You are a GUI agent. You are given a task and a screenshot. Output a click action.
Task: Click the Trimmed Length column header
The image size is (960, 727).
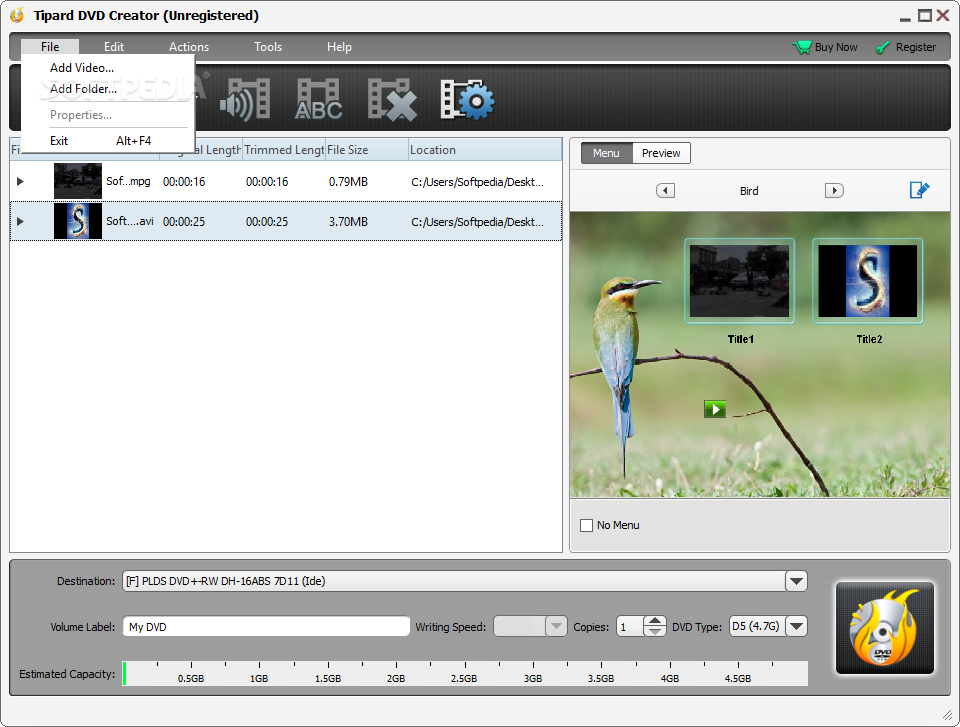pyautogui.click(x=283, y=150)
